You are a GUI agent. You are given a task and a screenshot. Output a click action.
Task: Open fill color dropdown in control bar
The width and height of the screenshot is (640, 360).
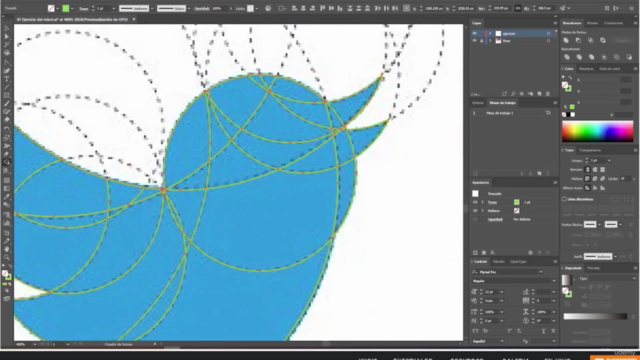point(58,8)
